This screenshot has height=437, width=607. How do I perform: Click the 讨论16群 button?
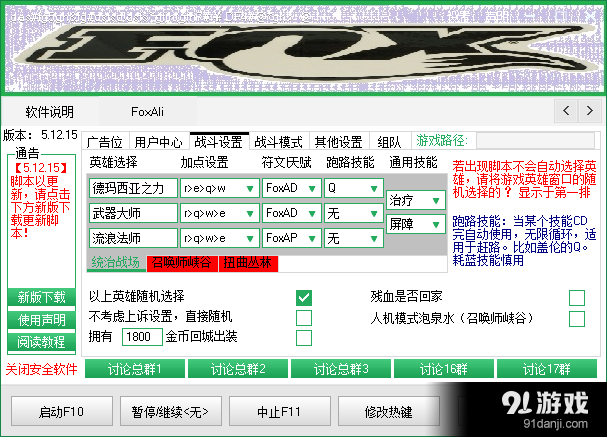444,368
